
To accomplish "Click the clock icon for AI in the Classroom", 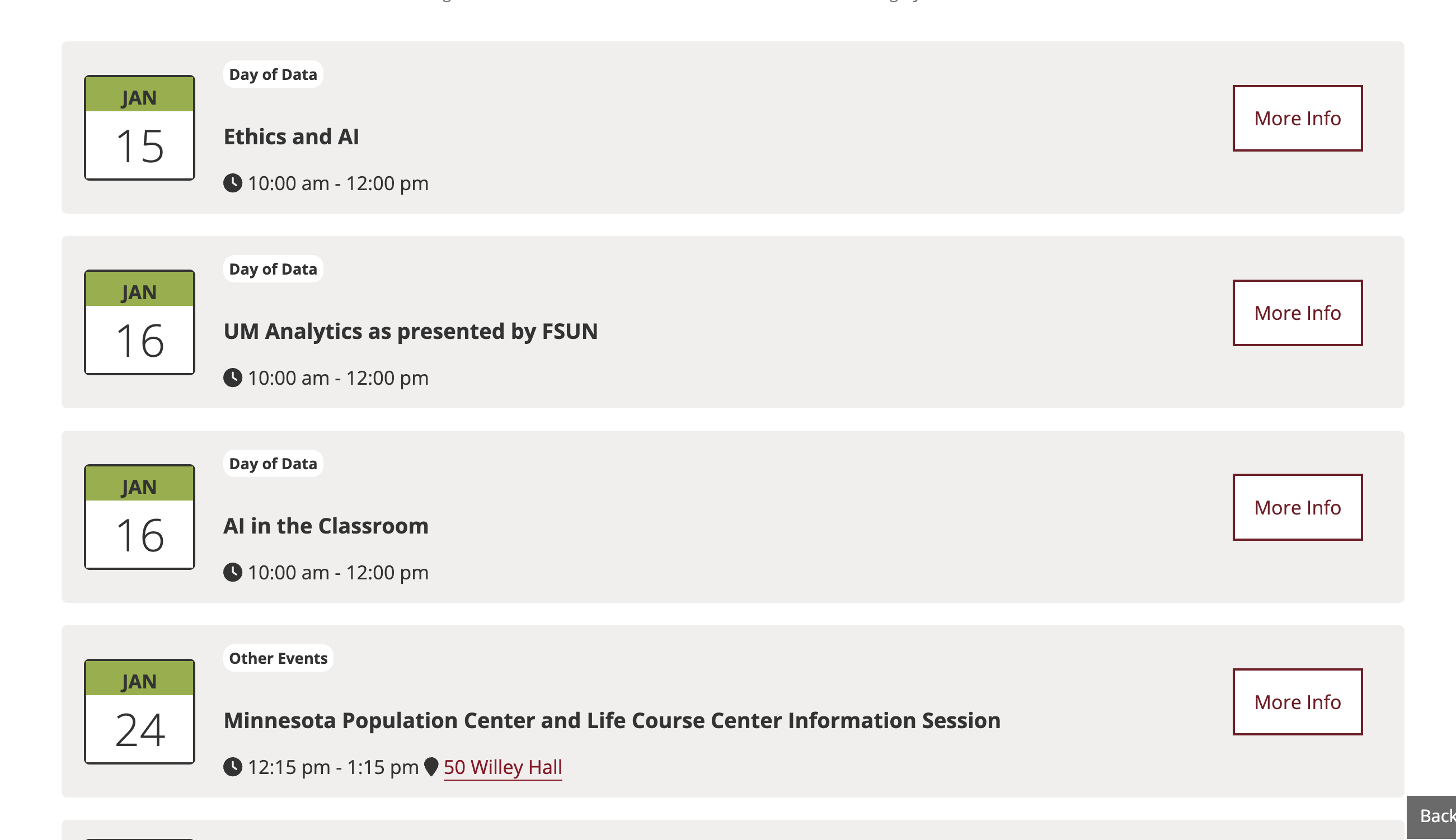I will tap(233, 572).
